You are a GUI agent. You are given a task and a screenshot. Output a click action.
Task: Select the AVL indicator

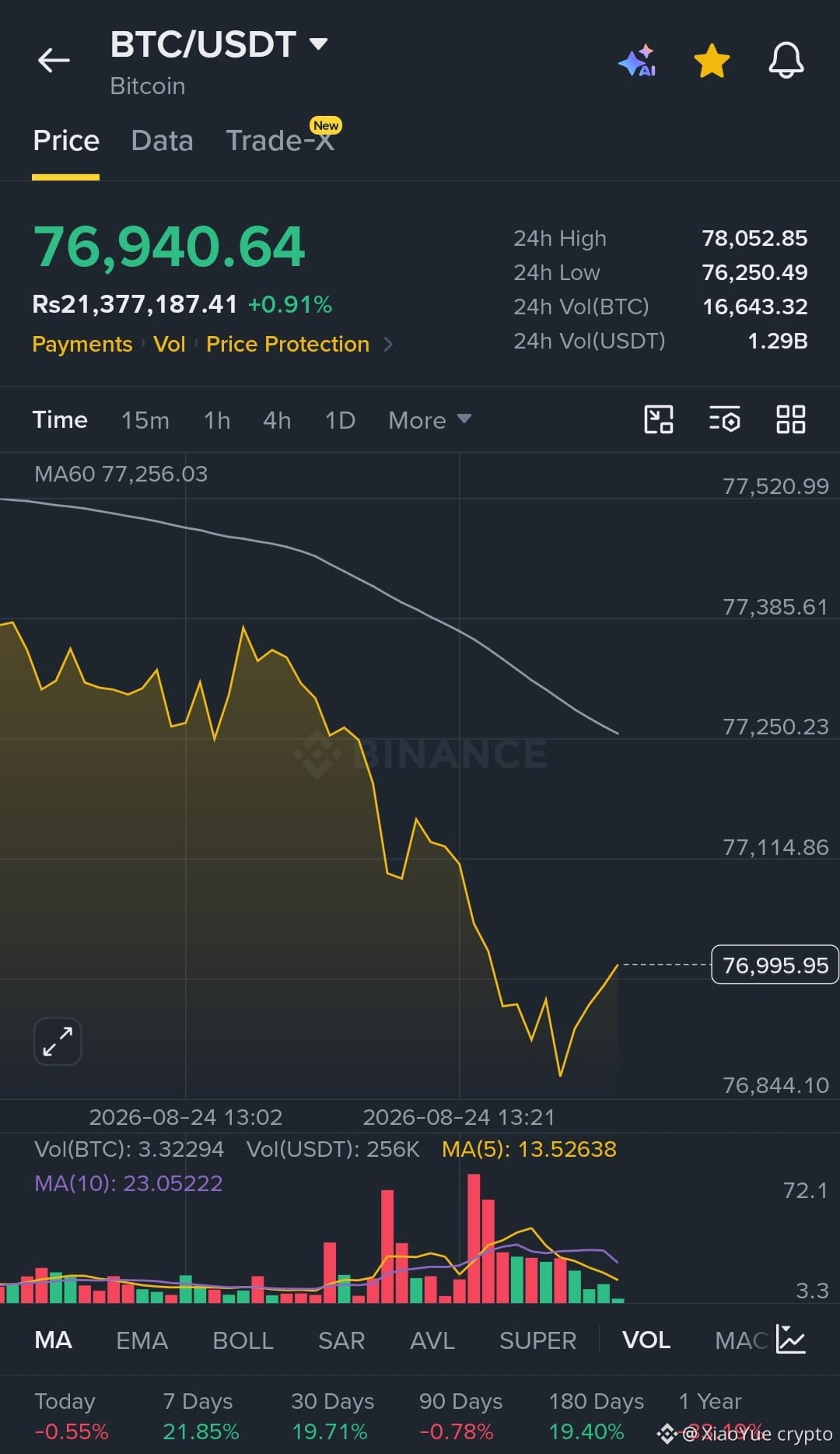pos(432,1340)
